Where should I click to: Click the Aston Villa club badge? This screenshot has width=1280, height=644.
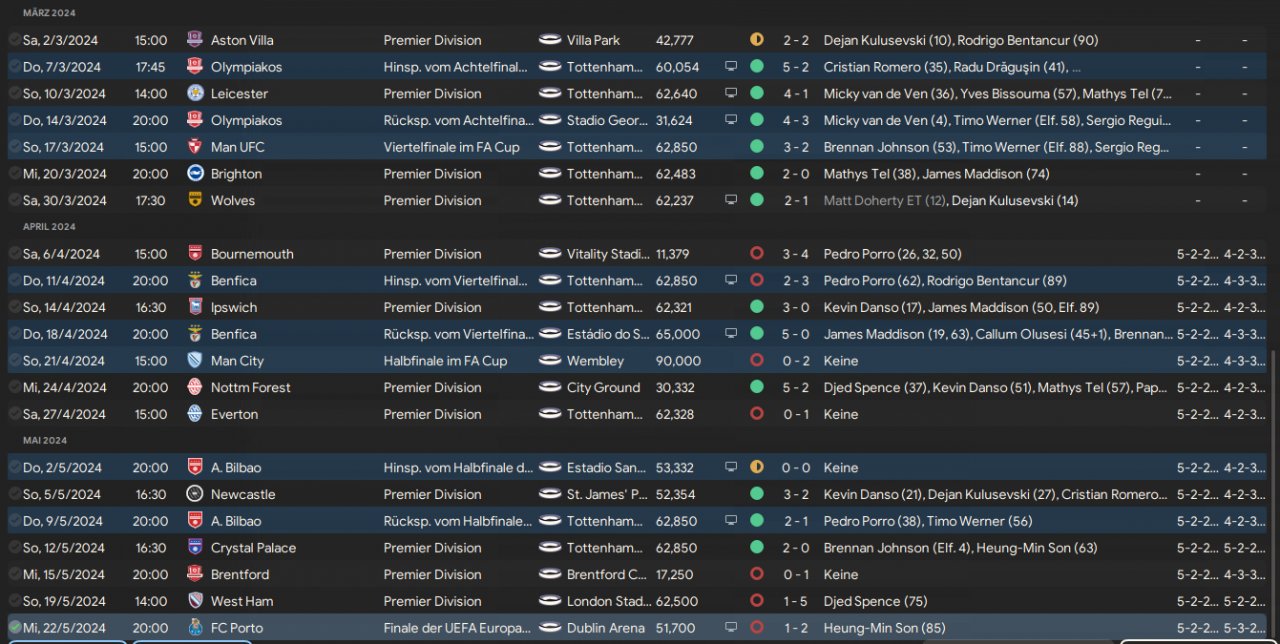click(x=195, y=40)
